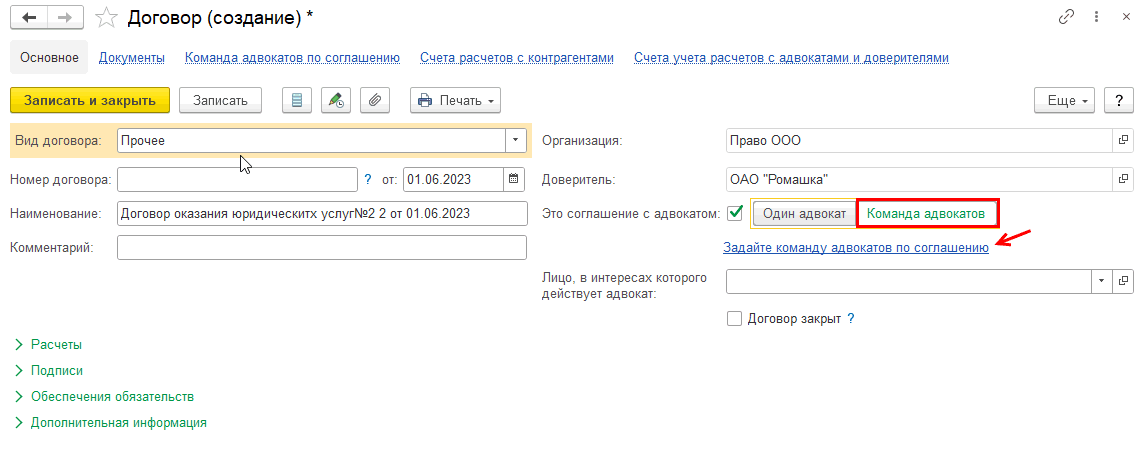The image size is (1147, 458).
Task: Click into the 'Комментарий' text field
Action: point(321,247)
